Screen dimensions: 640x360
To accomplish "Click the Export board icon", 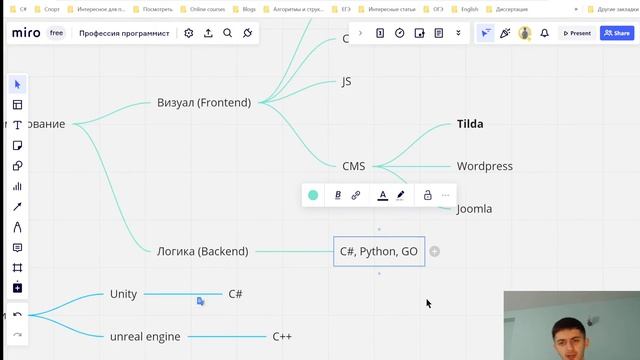I will coord(208,33).
